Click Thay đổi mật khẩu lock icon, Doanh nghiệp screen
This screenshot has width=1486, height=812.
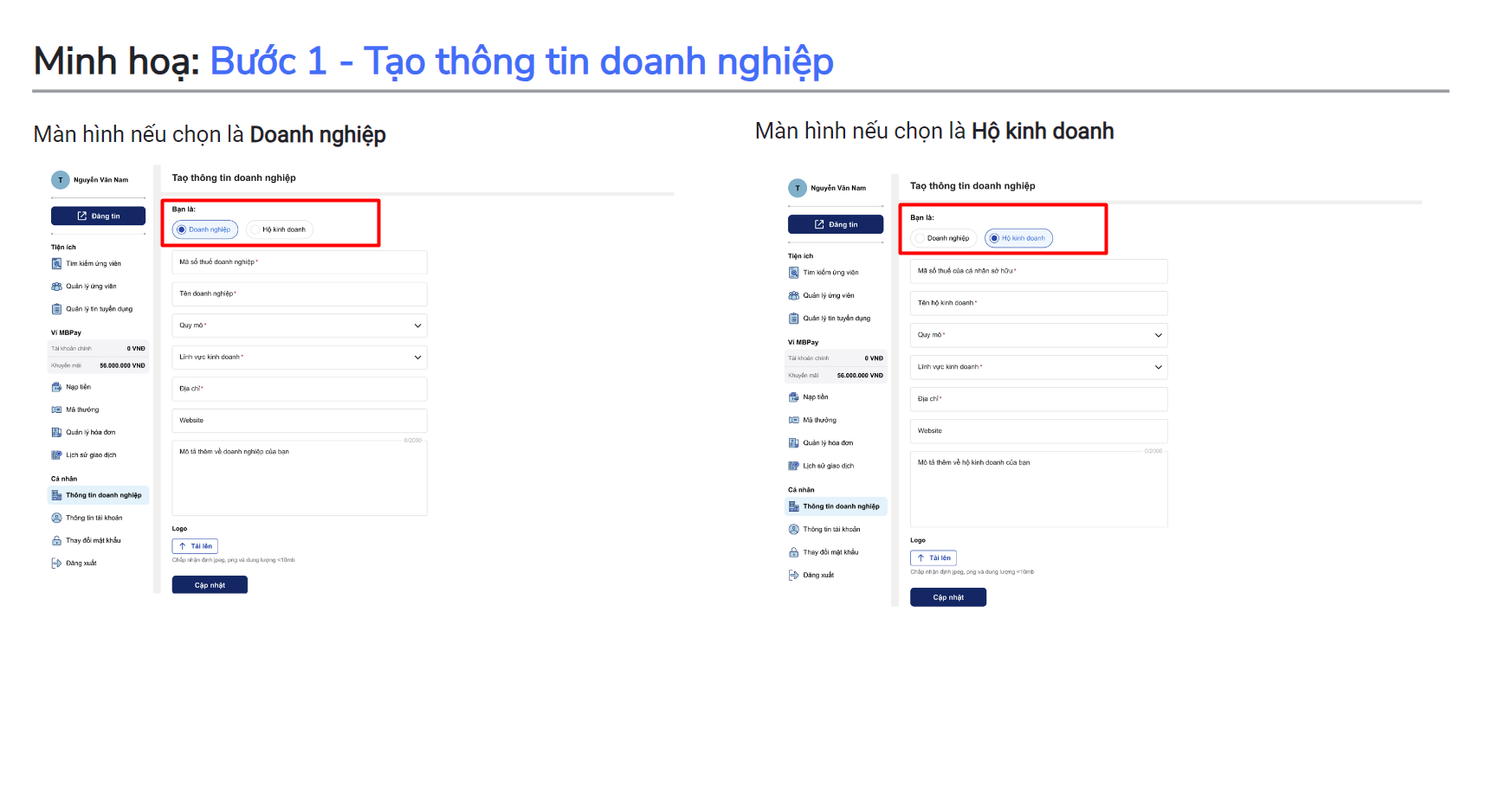click(x=56, y=540)
